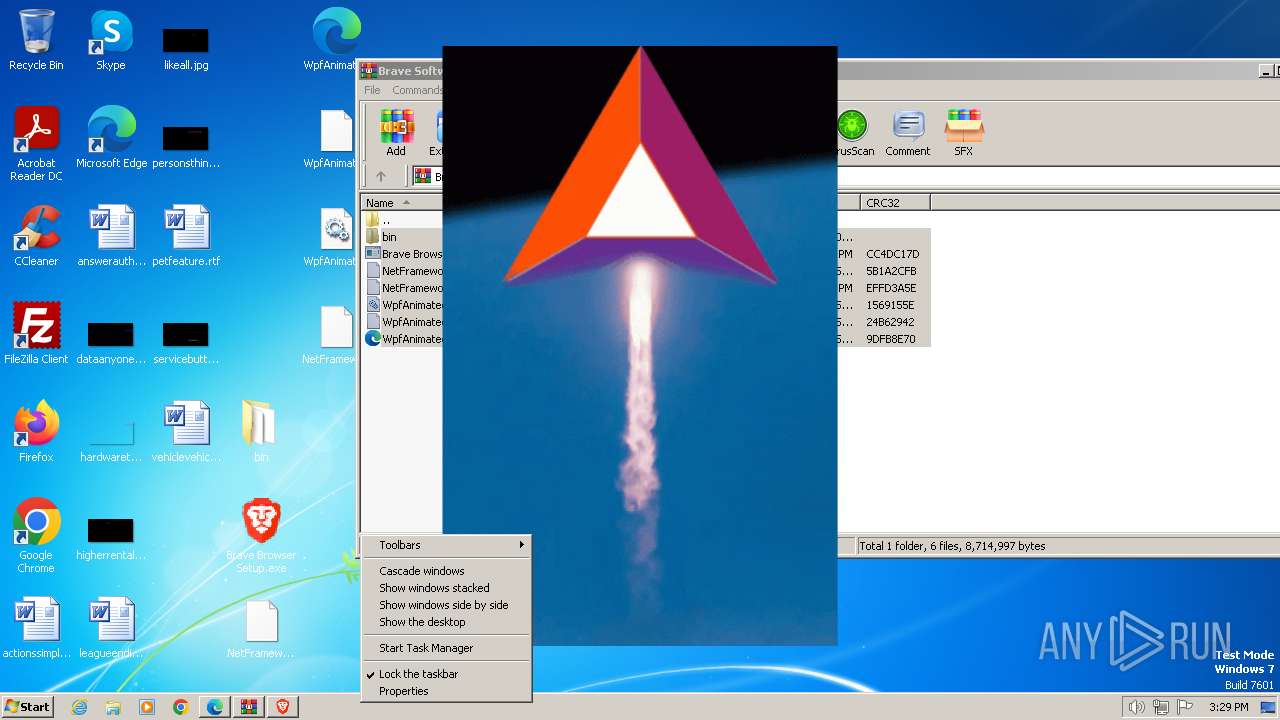The width and height of the screenshot is (1280, 720).
Task: Click the Edge taskbar button
Action: 215,707
